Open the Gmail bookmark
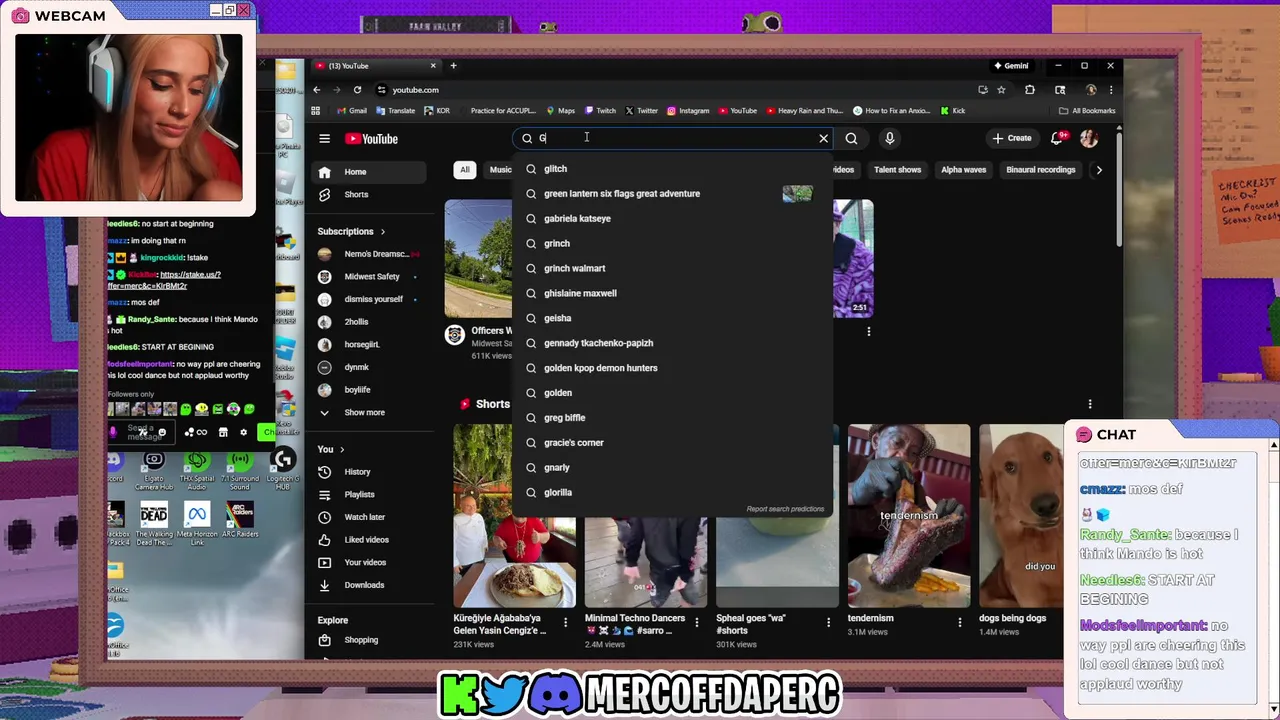This screenshot has height=720, width=1280. pyautogui.click(x=352, y=111)
